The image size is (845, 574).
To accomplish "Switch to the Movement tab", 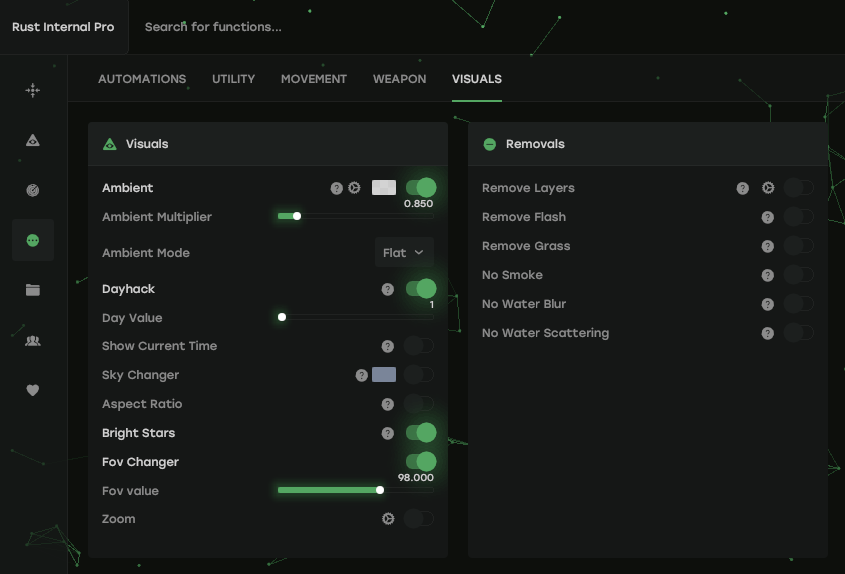I will coord(314,79).
